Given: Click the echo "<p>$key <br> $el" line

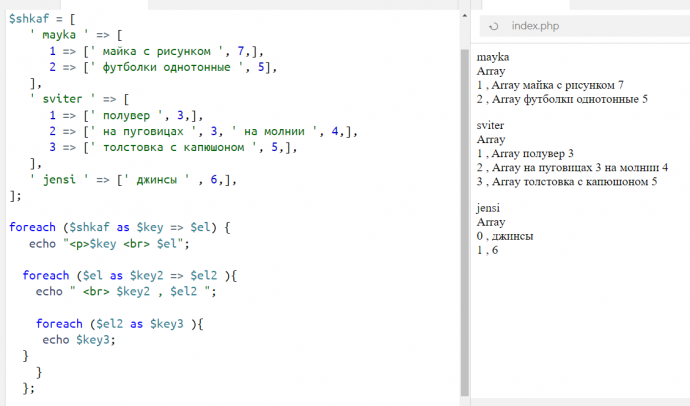Looking at the screenshot, I should tap(109, 244).
